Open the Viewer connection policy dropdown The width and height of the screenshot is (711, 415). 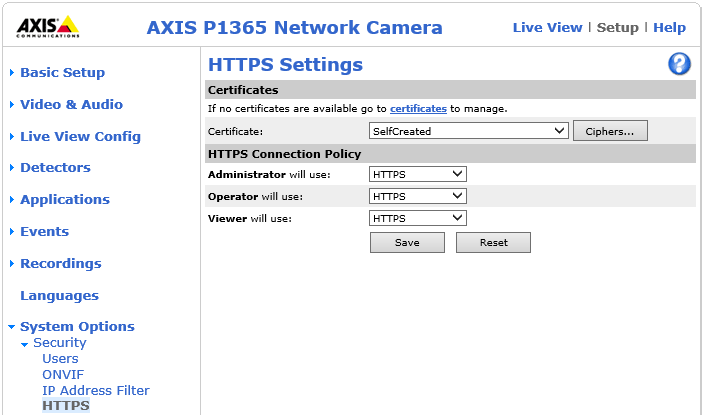pos(418,218)
